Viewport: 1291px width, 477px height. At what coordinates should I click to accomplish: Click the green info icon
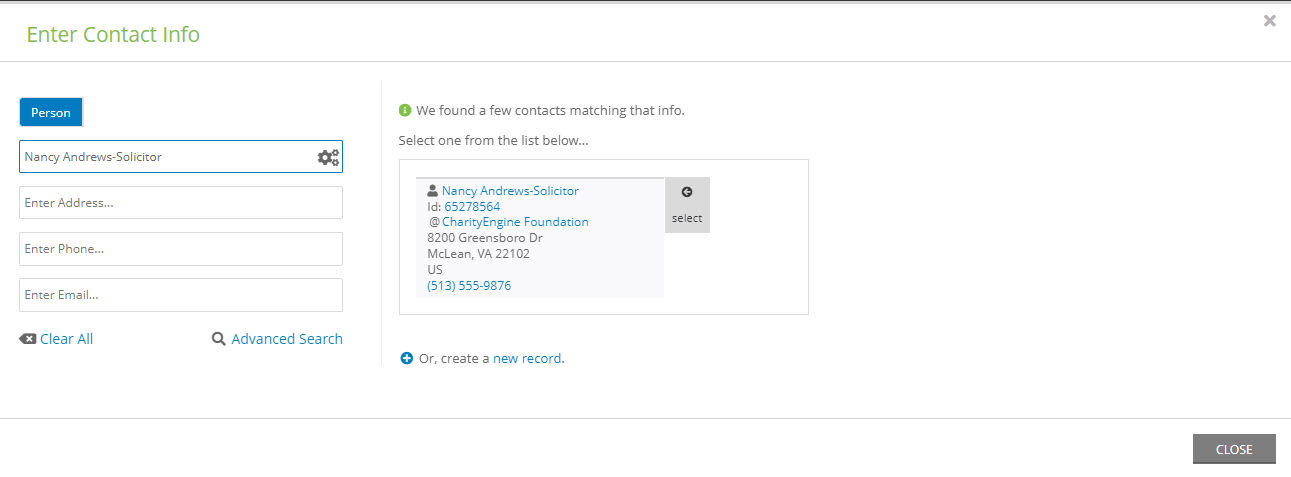click(x=405, y=110)
